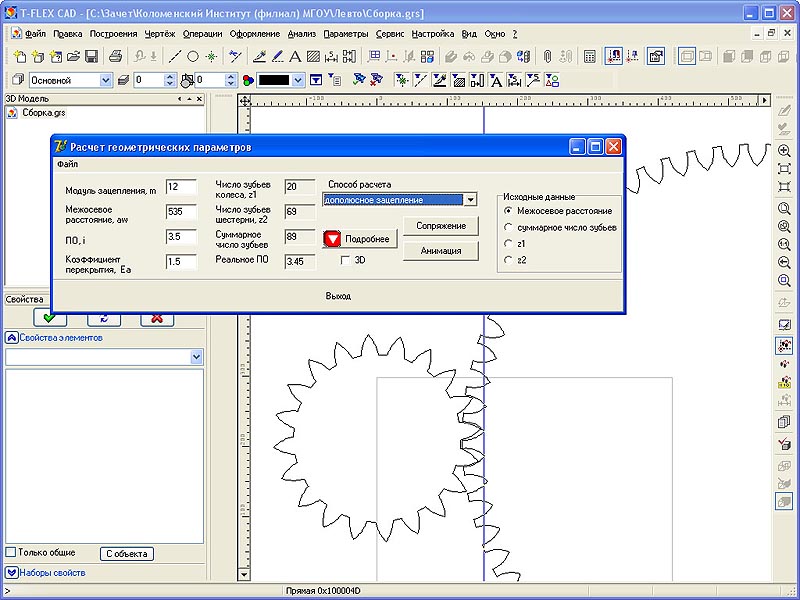This screenshot has height=600, width=800.
Task: Click the zoom 1:1 magnifier icon
Action: point(784,244)
